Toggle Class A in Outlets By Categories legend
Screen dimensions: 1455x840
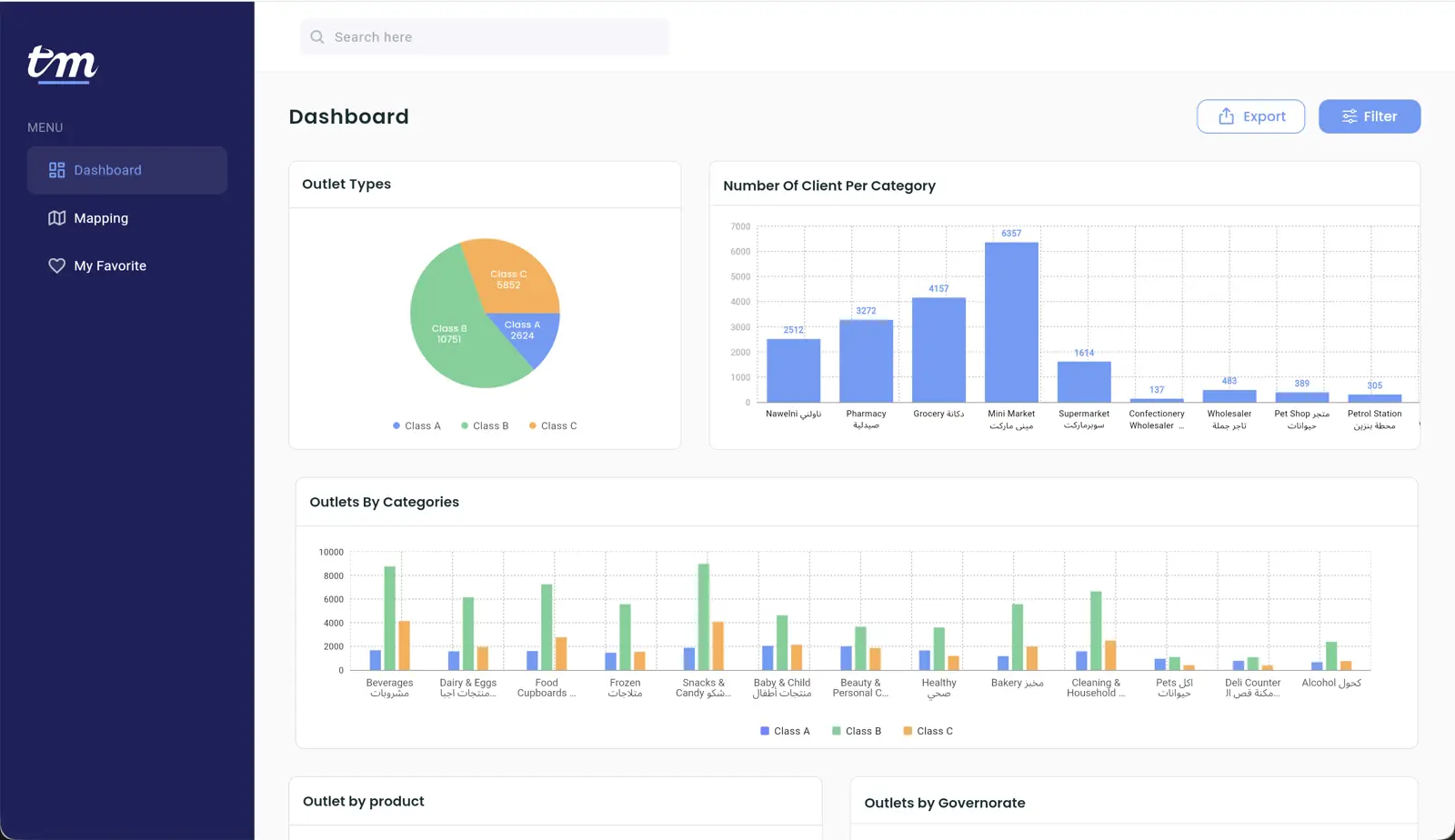pos(785,731)
